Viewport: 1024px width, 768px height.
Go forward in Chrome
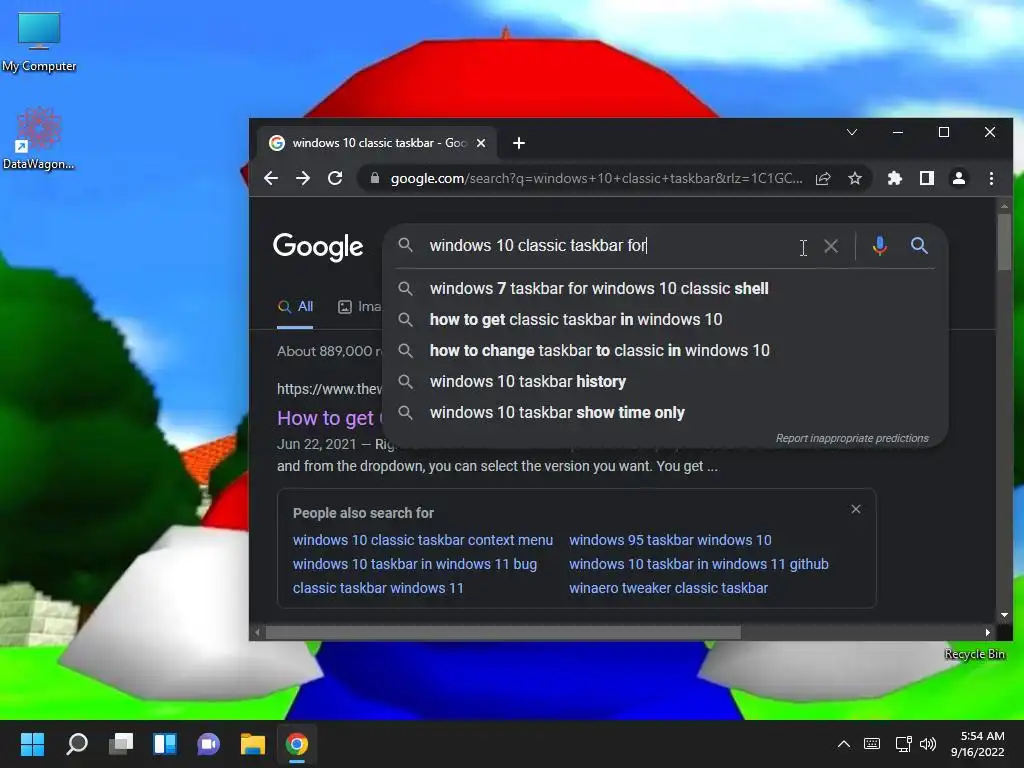303,178
